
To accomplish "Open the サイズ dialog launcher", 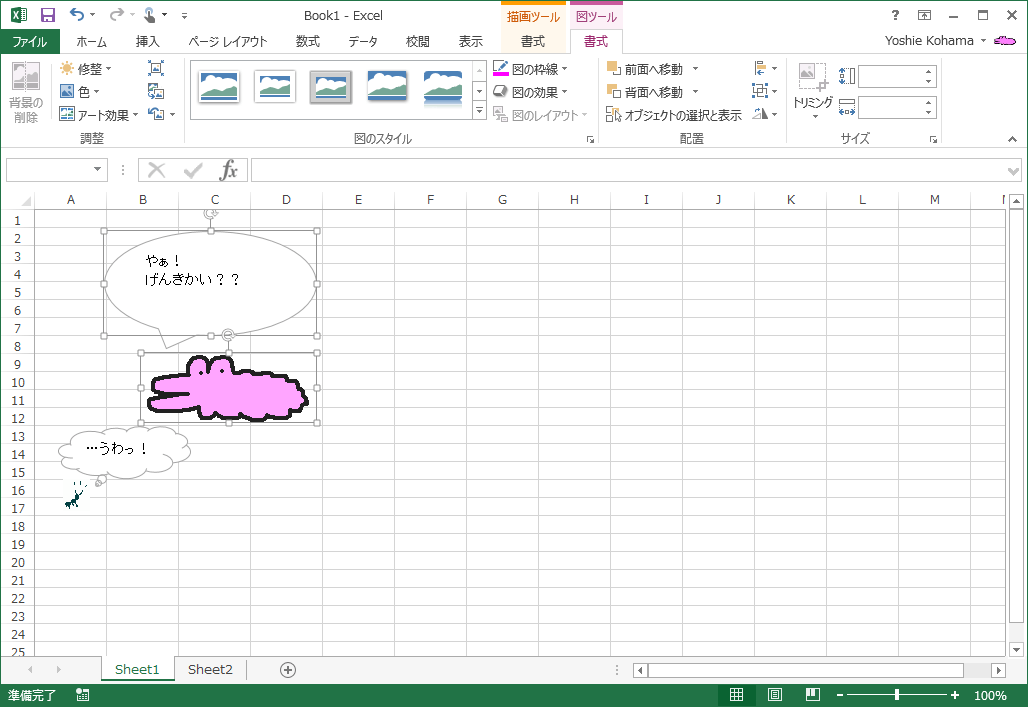I will point(933,139).
